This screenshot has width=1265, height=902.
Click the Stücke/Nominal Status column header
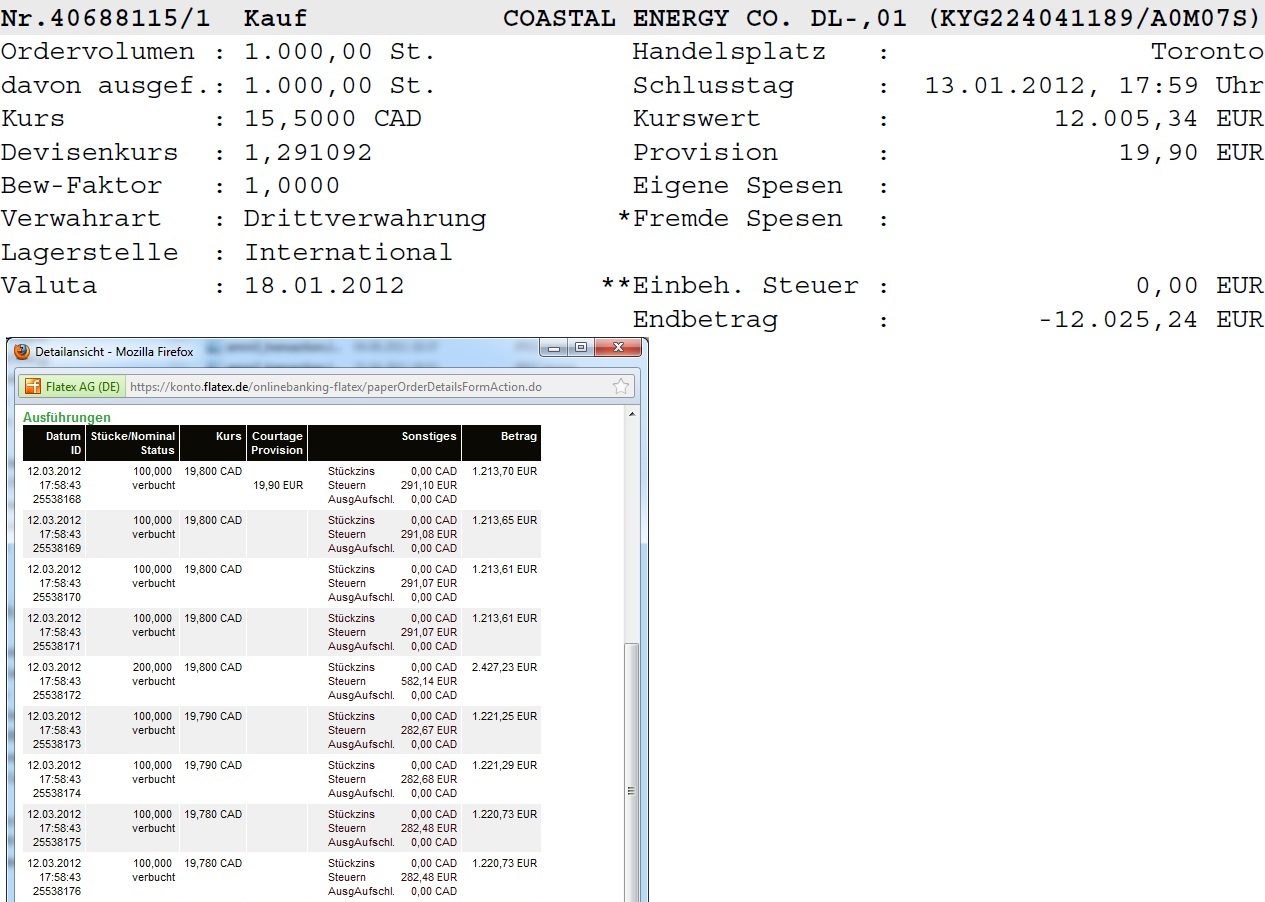(132, 443)
